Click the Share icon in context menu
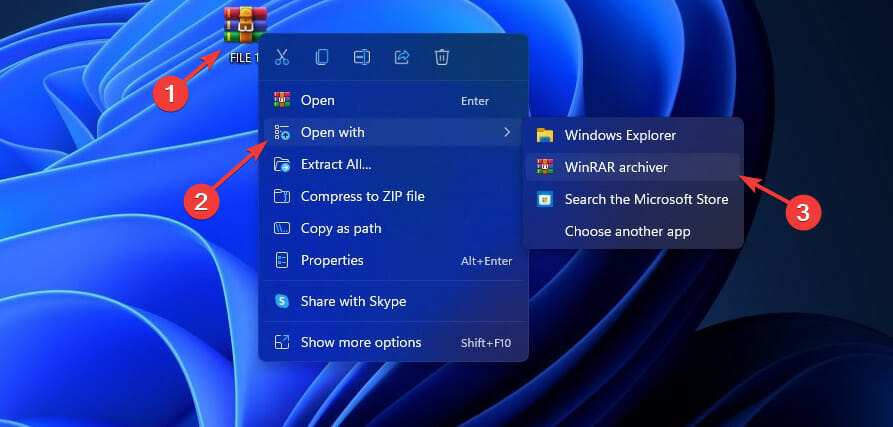Viewport: 893px width, 427px height. pos(402,57)
